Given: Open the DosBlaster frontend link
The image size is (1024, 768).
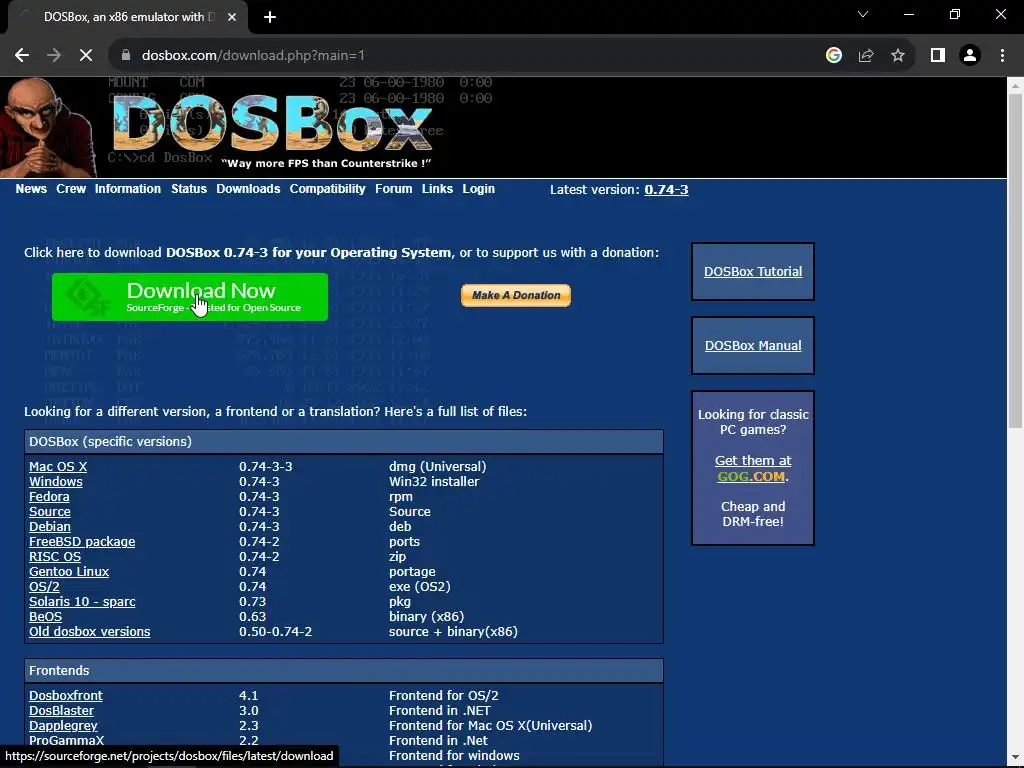Looking at the screenshot, I should [61, 711].
